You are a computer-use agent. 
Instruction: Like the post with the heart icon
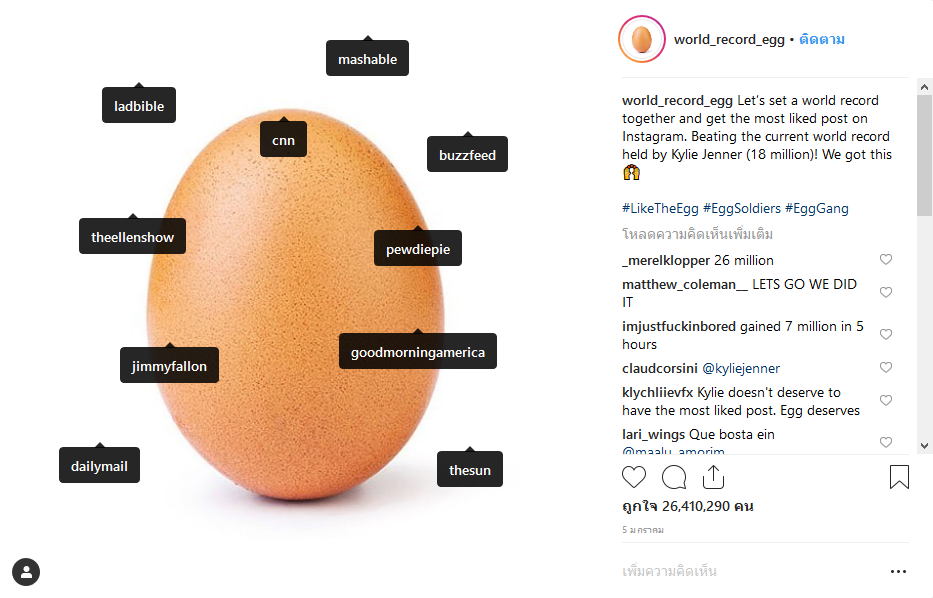634,477
